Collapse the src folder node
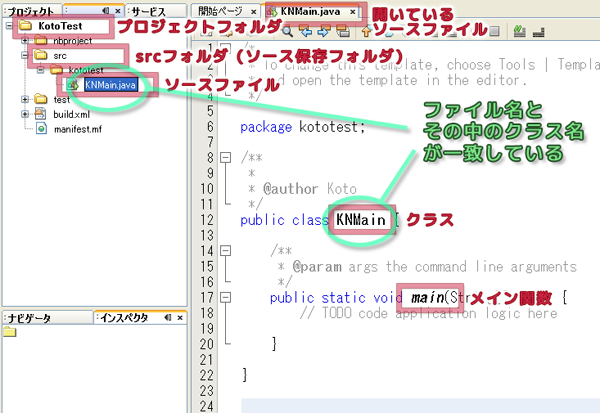600x413 pixels. [24, 56]
